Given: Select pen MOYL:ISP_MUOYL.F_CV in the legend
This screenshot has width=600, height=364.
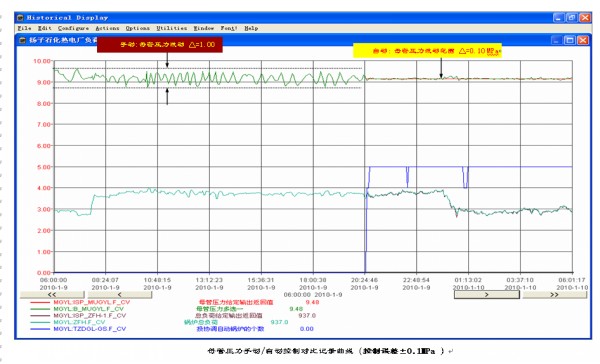Looking at the screenshot, I should [x=92, y=302].
